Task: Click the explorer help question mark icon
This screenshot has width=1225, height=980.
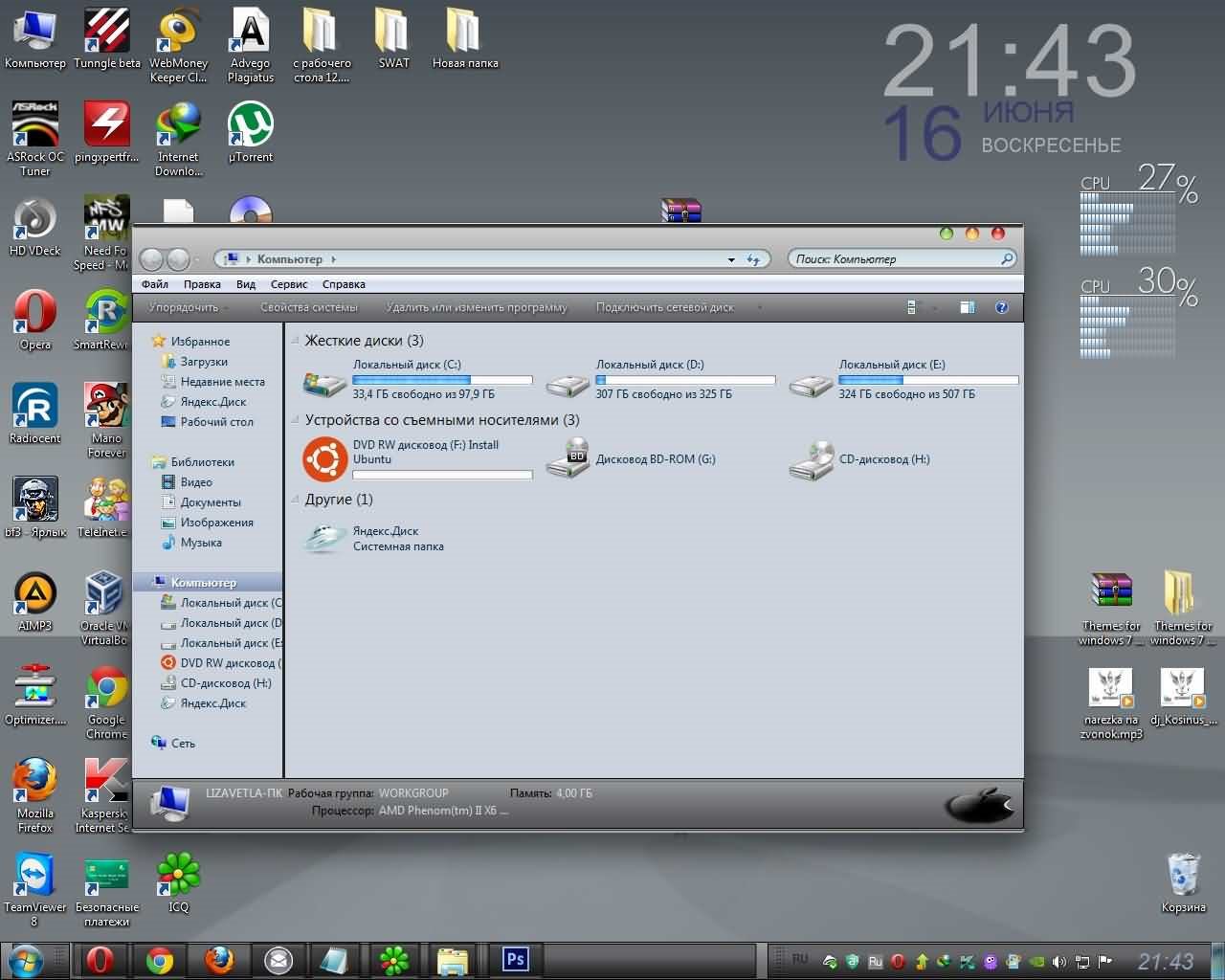Action: click(1001, 307)
